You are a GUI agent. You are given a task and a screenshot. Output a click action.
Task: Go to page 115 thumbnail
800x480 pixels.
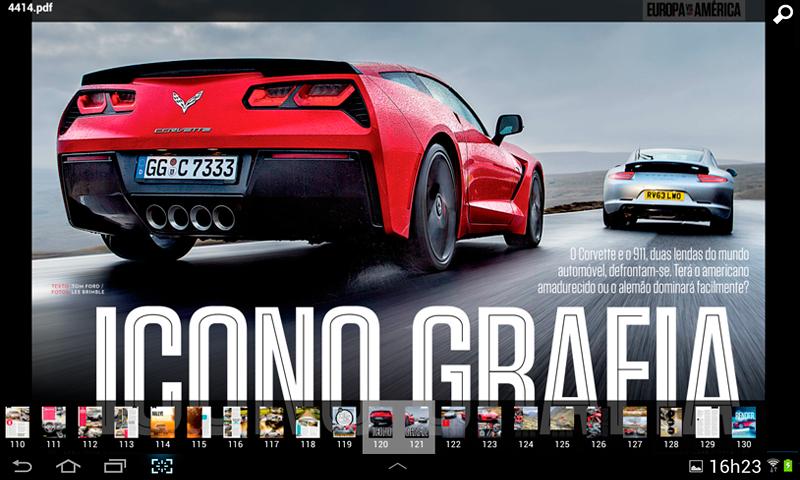pos(199,422)
